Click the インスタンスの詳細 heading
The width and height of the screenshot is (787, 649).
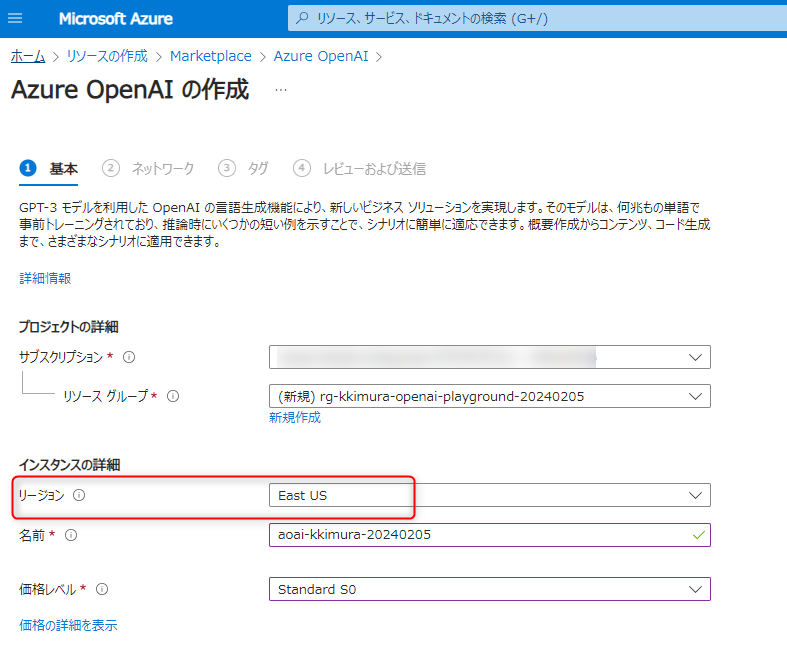point(69,465)
